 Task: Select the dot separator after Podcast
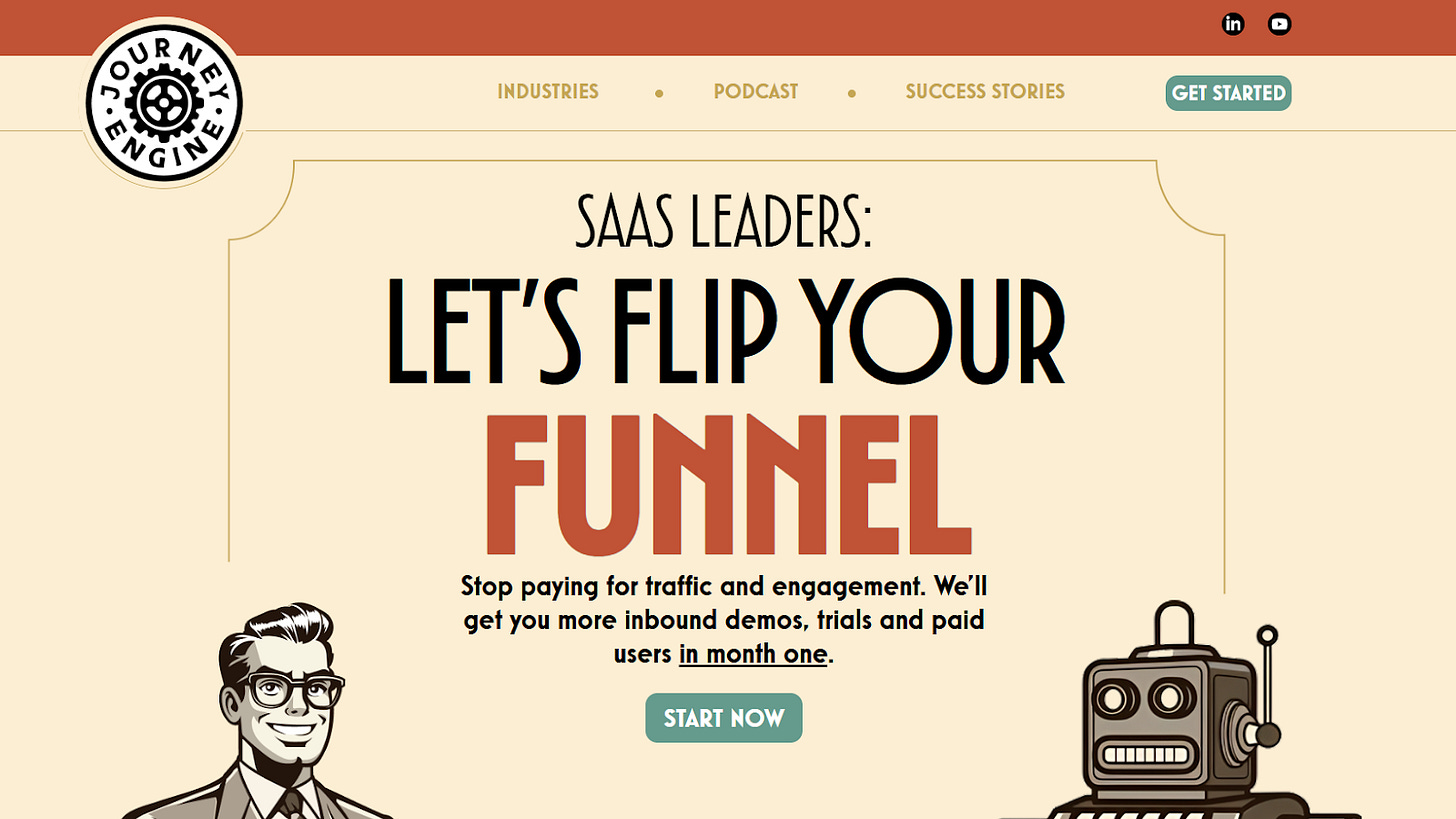(852, 93)
